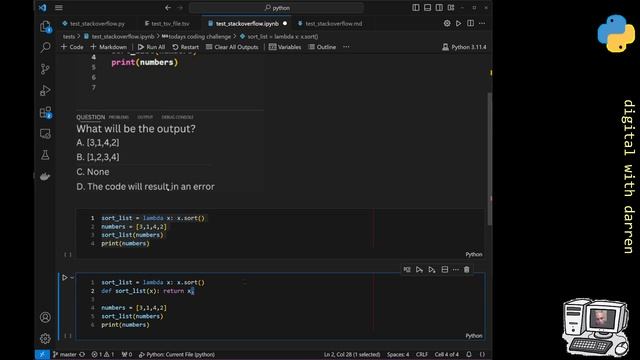Open the Testing flask view
640x360 pixels.
45,155
